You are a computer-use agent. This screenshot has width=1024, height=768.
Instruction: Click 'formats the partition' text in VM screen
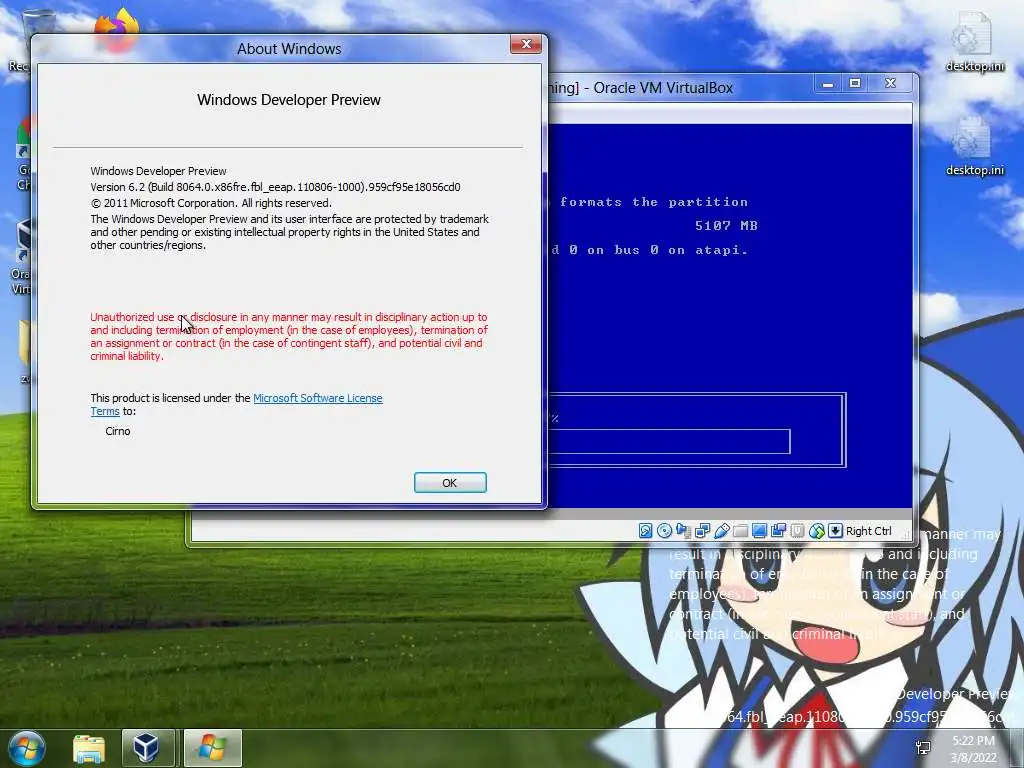pos(653,202)
